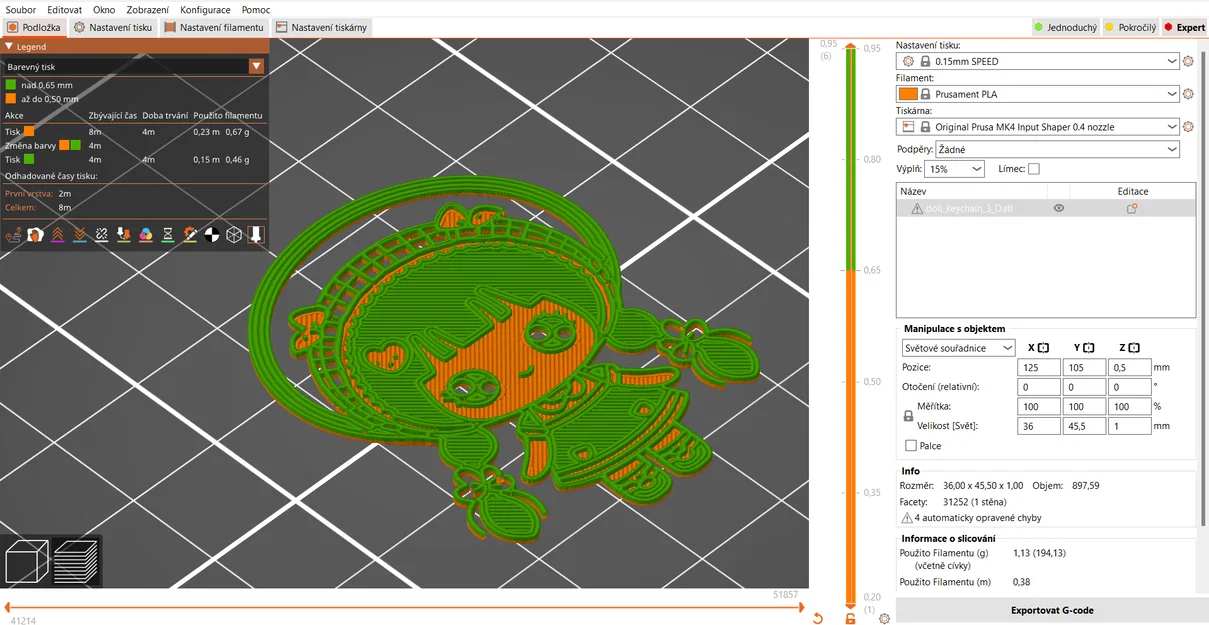Click Exportovat G-code button
This screenshot has height=625, width=1209.
pos(1052,610)
